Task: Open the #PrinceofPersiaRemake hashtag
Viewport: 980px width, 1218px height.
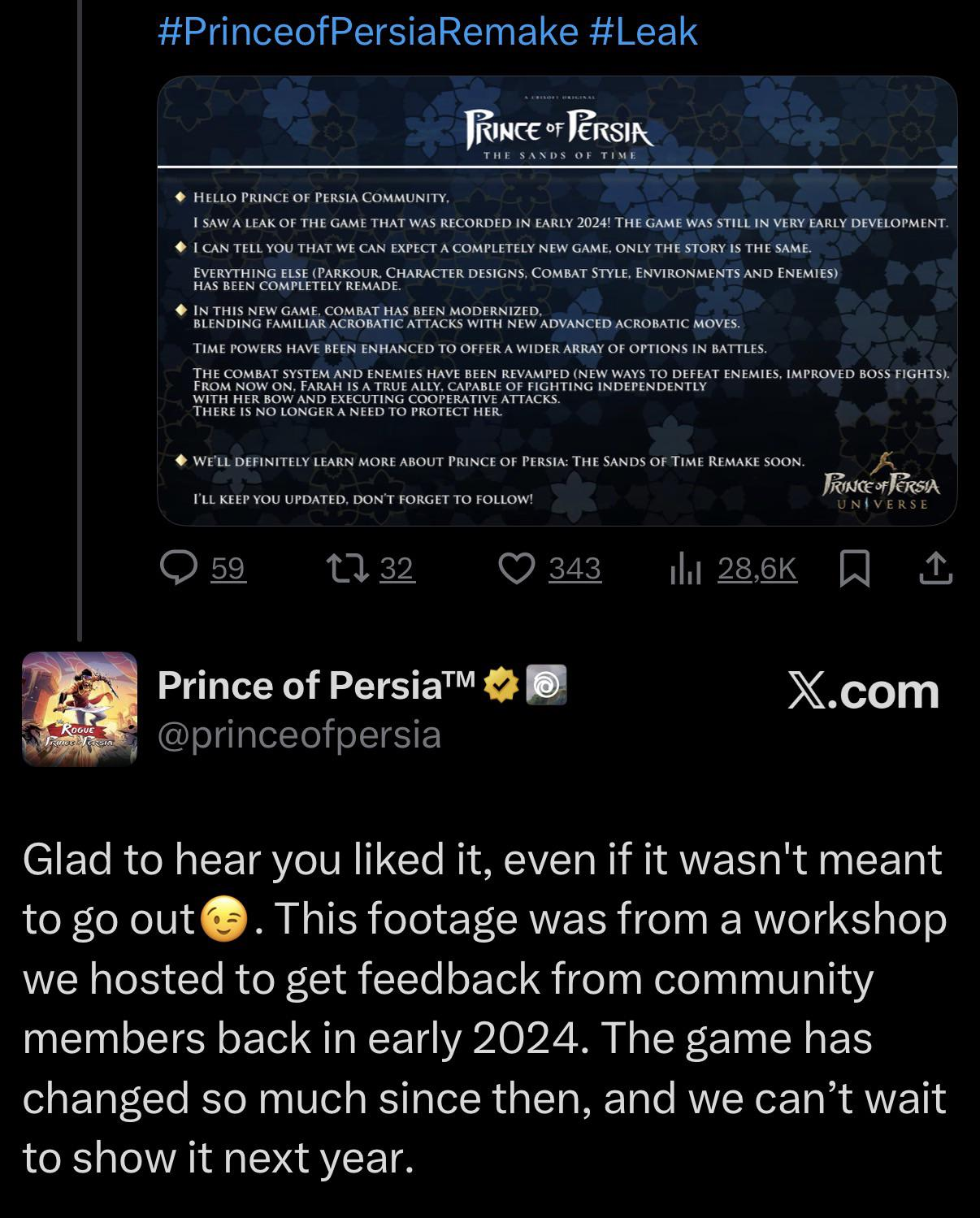Action: 367,32
